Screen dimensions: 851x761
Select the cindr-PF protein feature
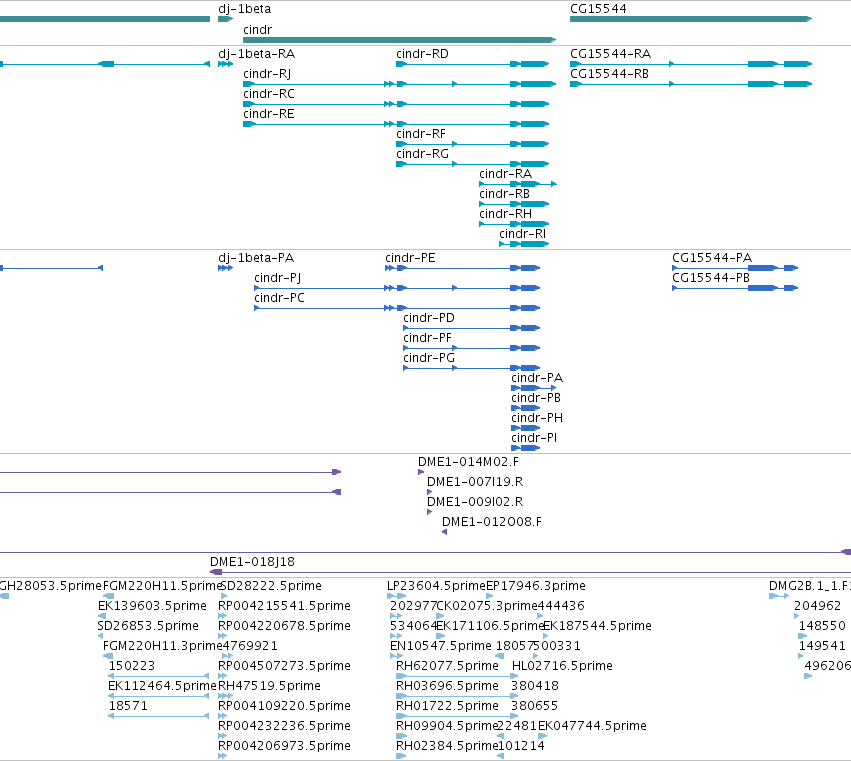click(x=472, y=348)
